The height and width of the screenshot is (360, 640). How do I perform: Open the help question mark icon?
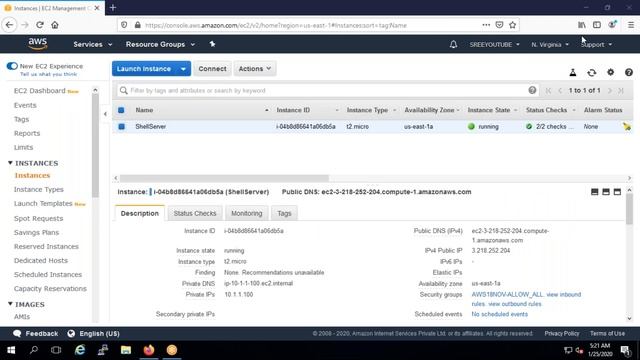[x=629, y=73]
